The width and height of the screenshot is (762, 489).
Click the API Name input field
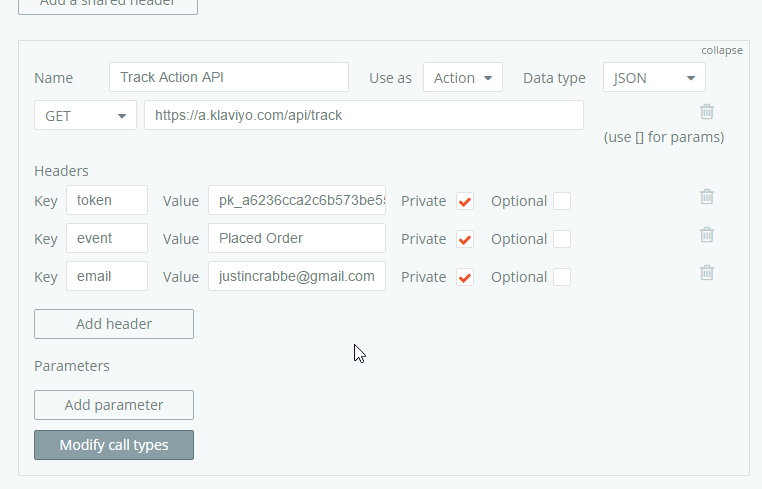tap(229, 78)
